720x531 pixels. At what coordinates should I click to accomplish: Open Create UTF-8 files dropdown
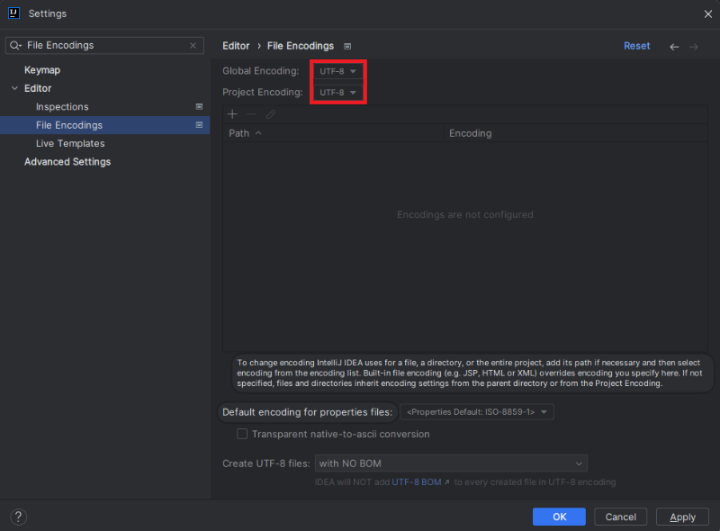(x=451, y=463)
